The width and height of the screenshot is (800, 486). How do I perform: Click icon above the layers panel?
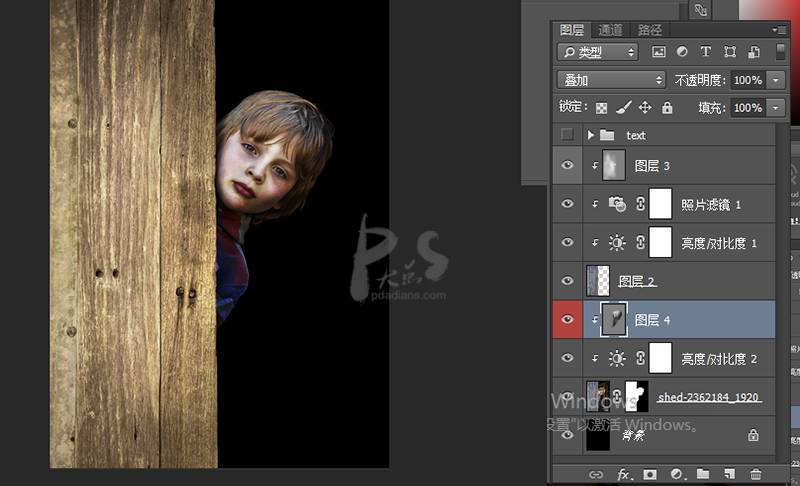pyautogui.click(x=701, y=9)
